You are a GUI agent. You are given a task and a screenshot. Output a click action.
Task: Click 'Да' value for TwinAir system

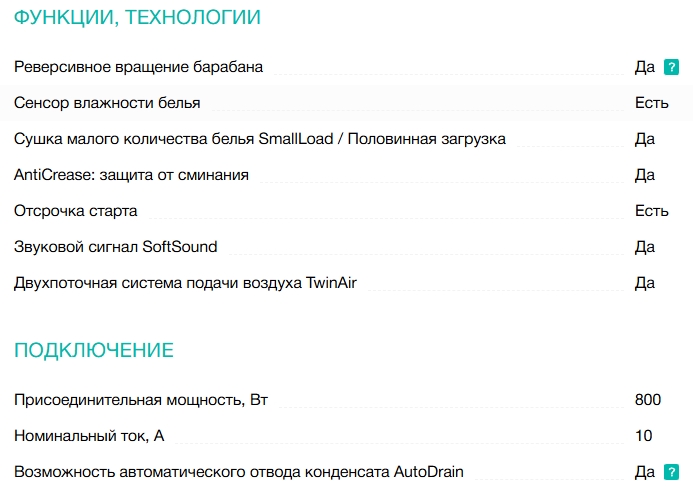645,283
